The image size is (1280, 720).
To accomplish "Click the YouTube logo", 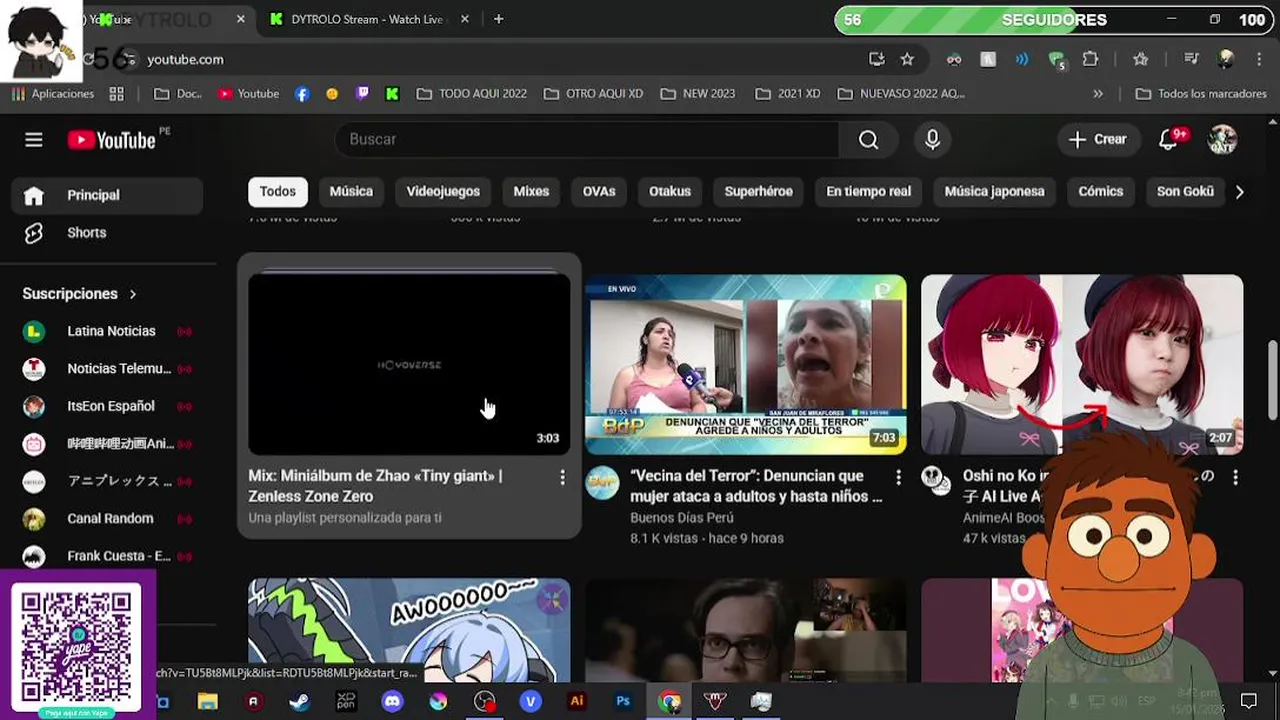I will tap(112, 140).
